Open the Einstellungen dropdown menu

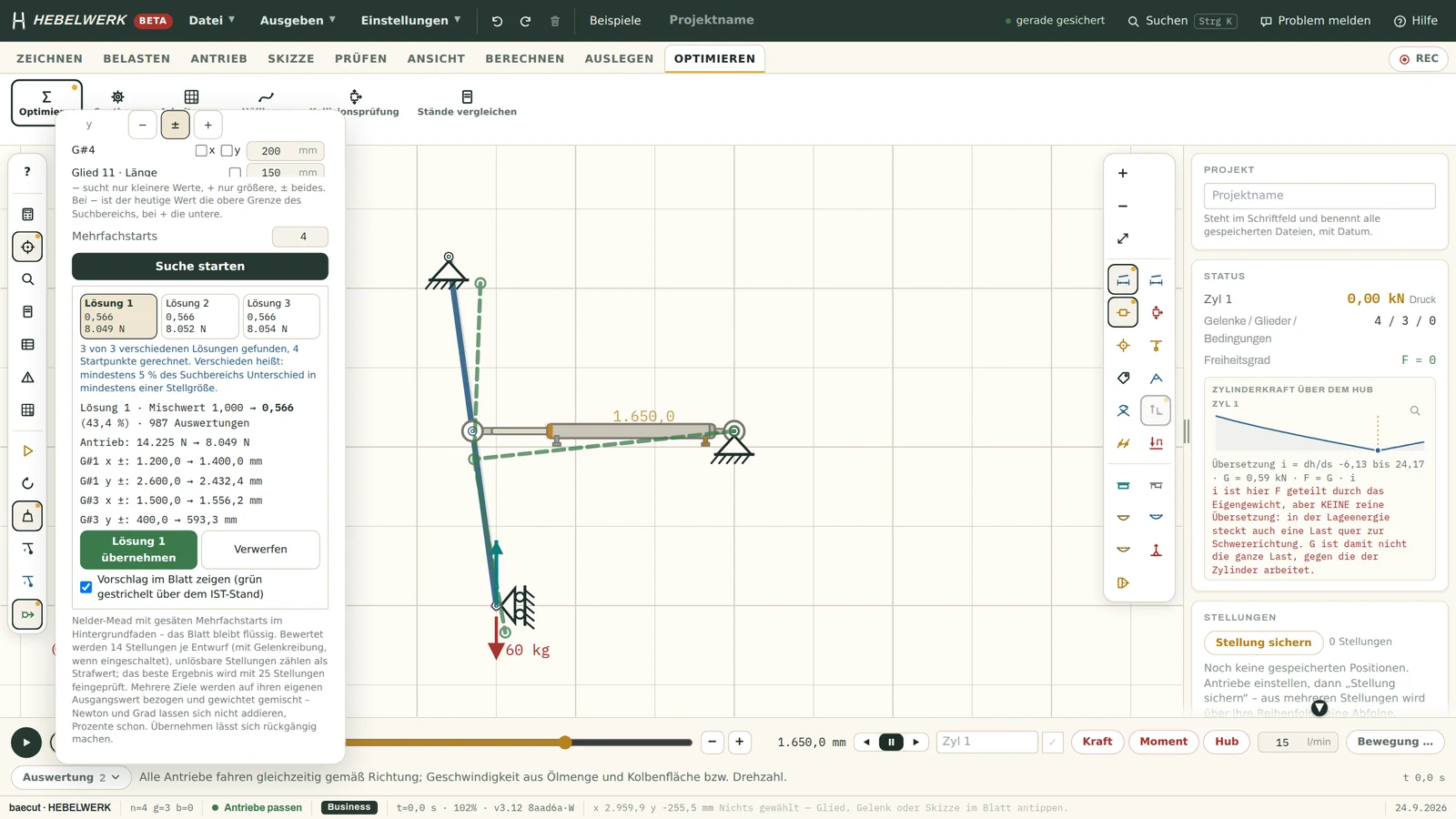[x=410, y=20]
